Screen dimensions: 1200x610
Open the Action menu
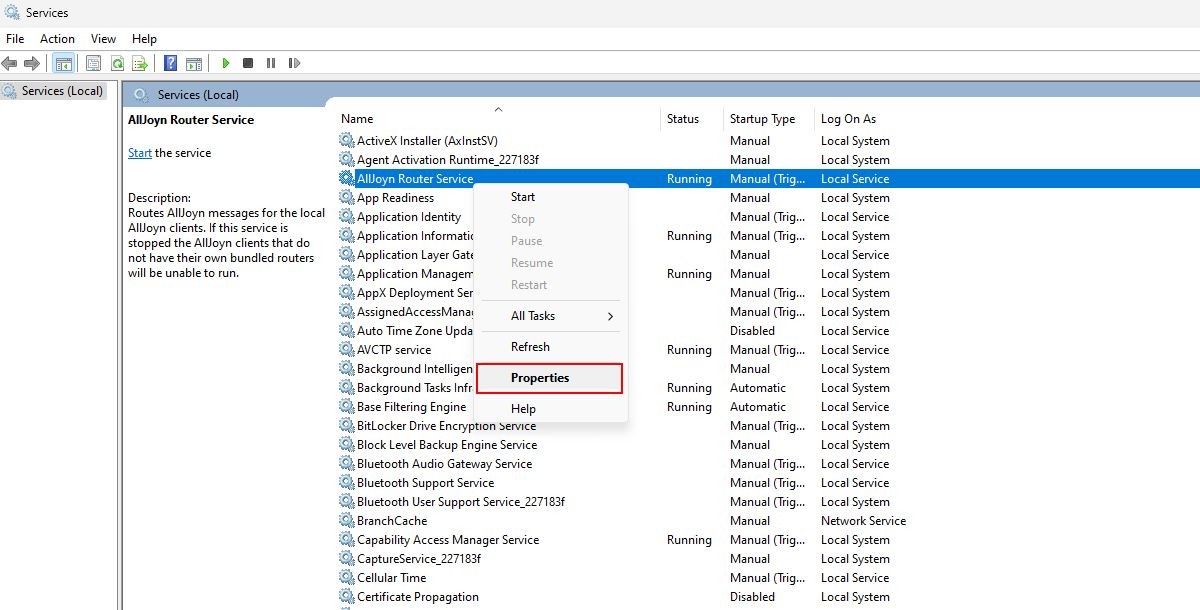tap(57, 38)
